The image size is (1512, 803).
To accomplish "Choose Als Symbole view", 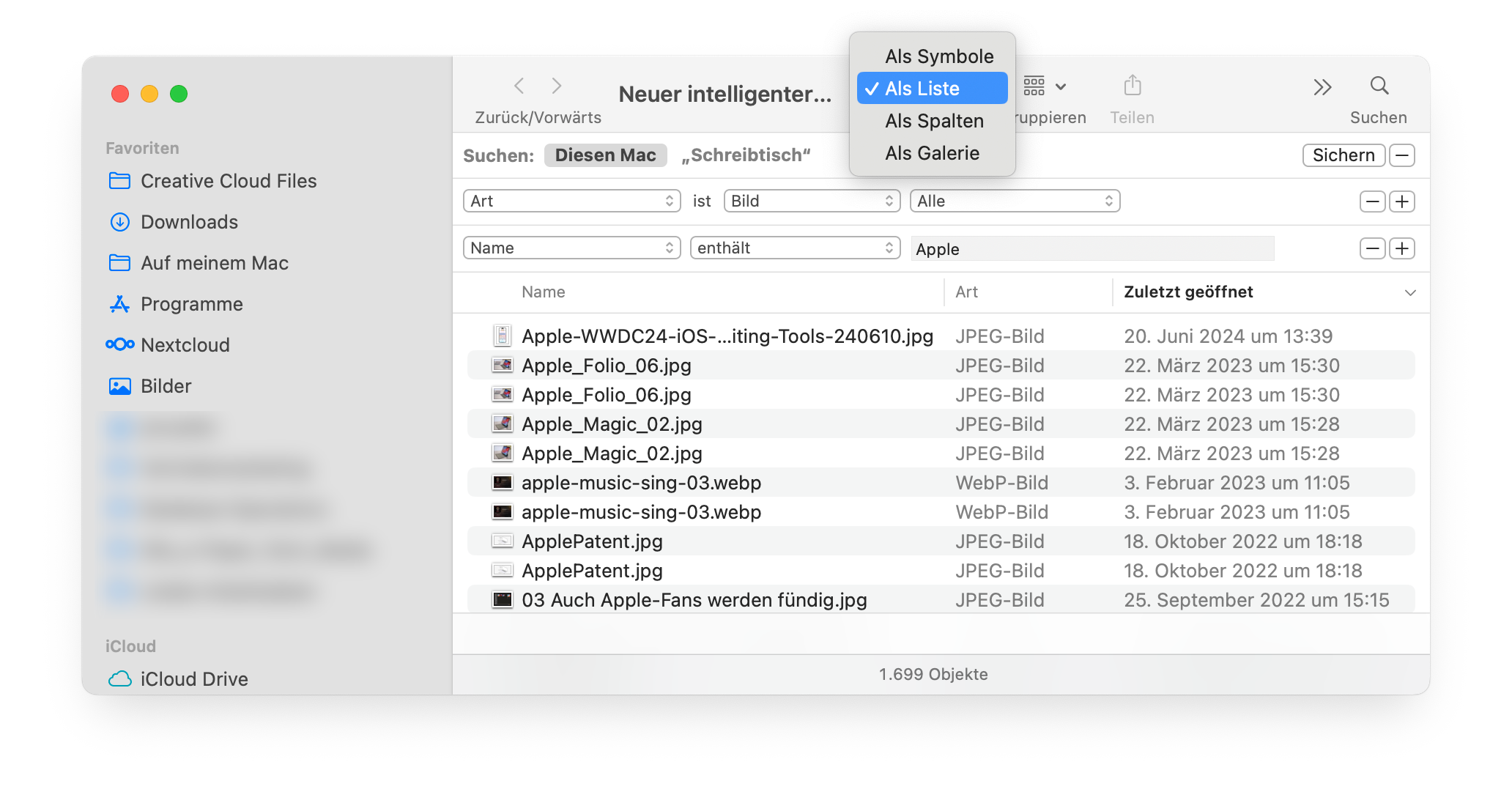I will [x=932, y=56].
